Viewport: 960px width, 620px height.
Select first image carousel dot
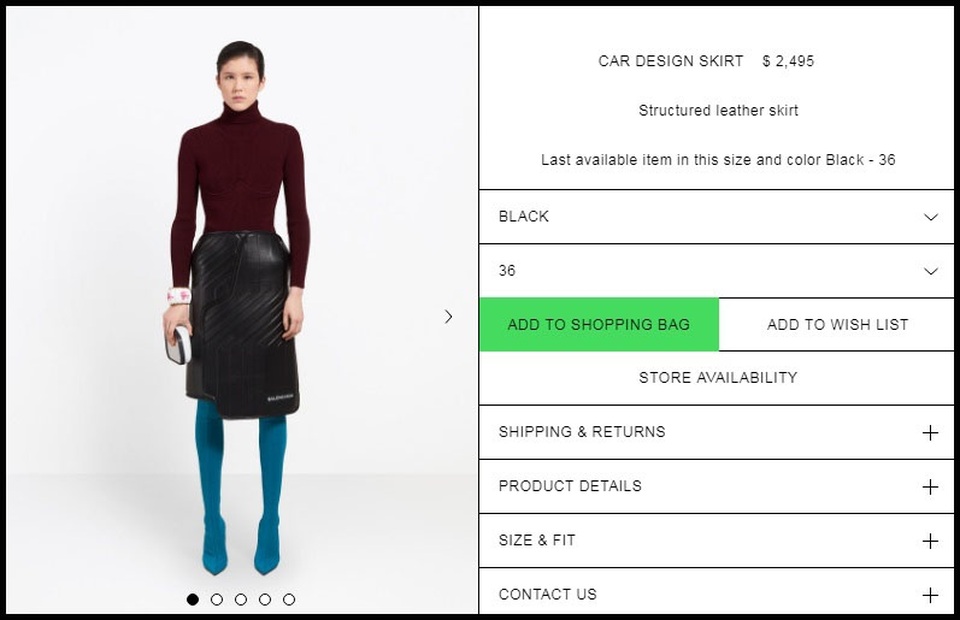pyautogui.click(x=193, y=599)
